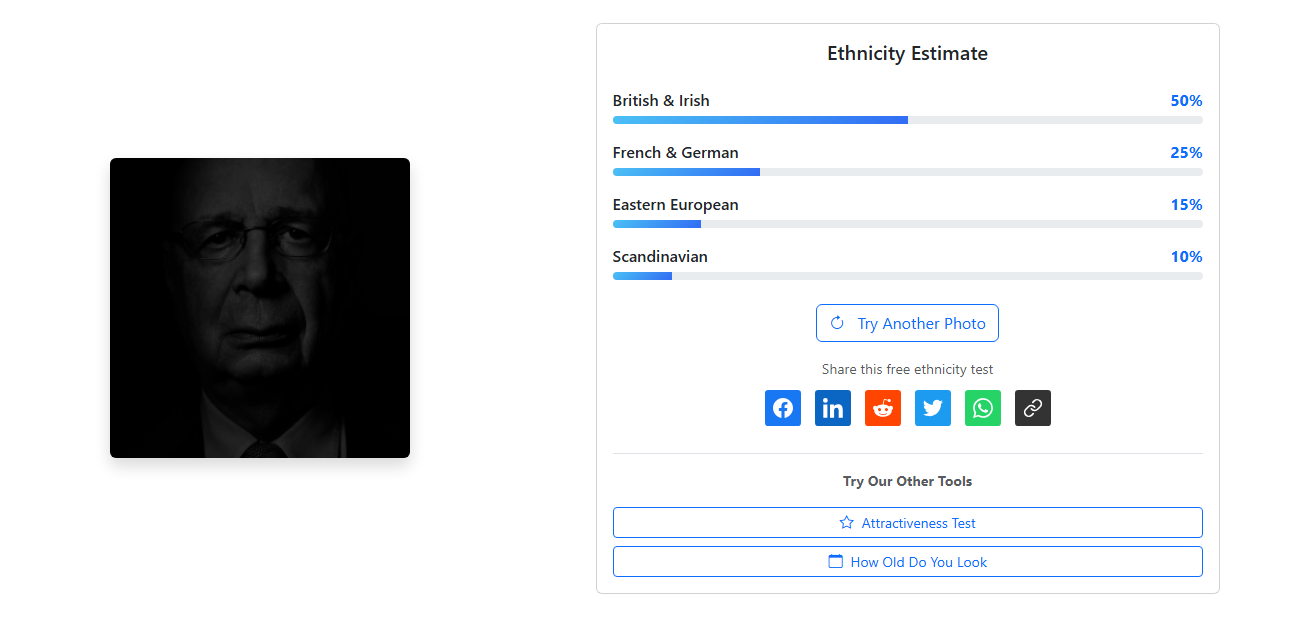The height and width of the screenshot is (620, 1316).
Task: Click the 50% British & Irish value
Action: (1186, 101)
